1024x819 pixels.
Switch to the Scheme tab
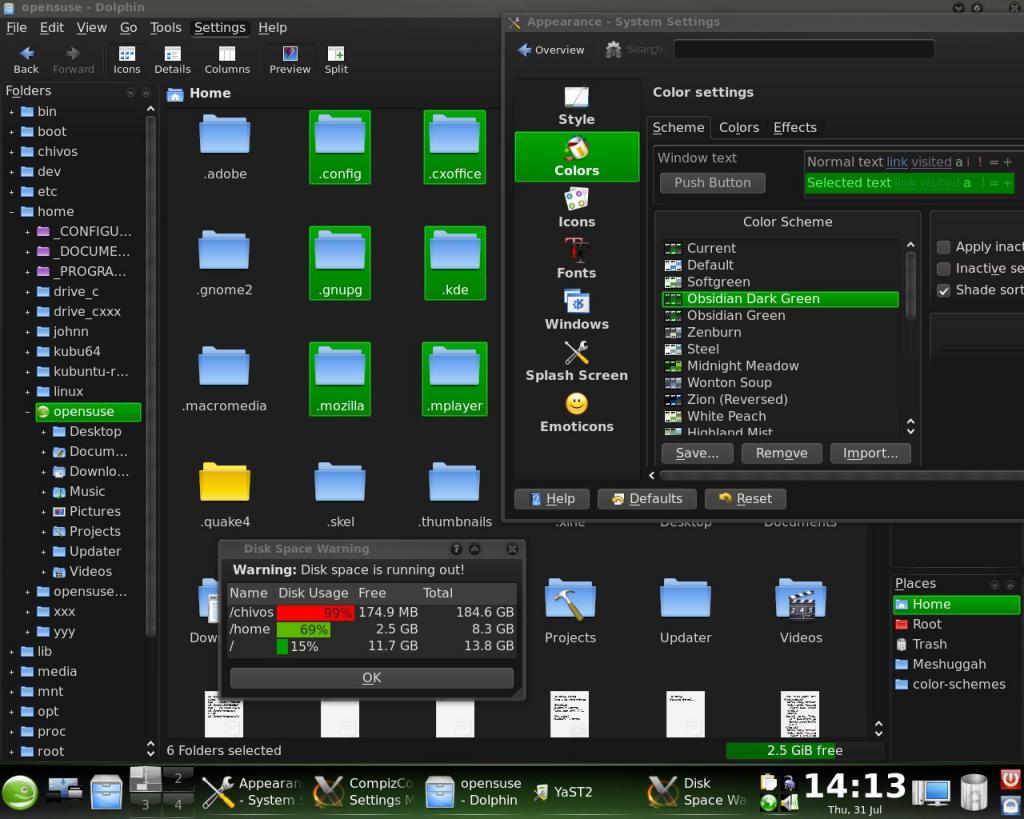click(678, 127)
